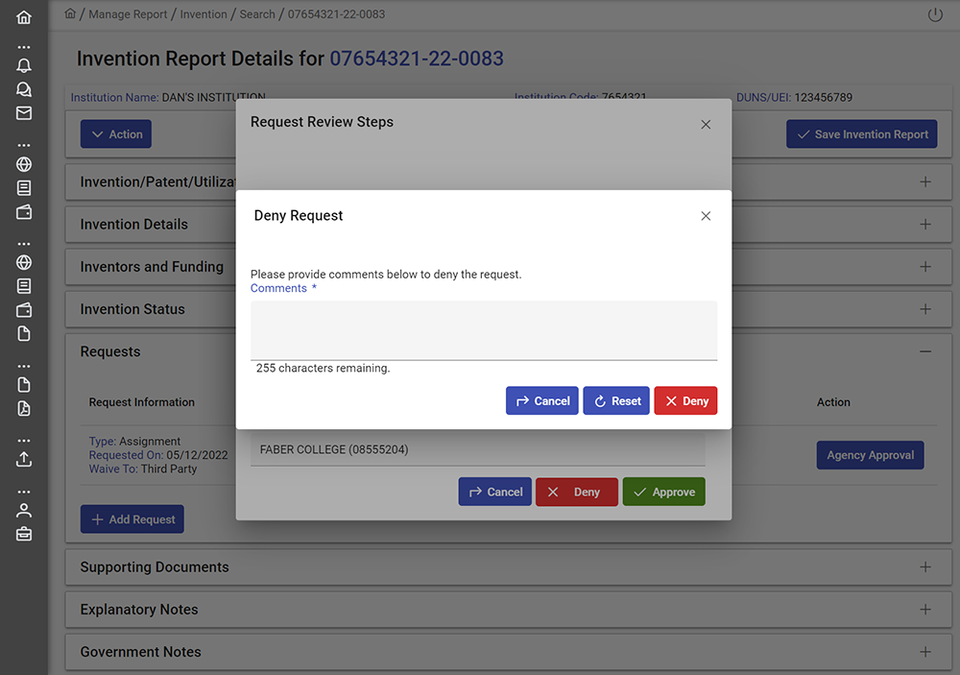The image size is (960, 675).
Task: Open the mail envelope icon
Action: [x=23, y=113]
